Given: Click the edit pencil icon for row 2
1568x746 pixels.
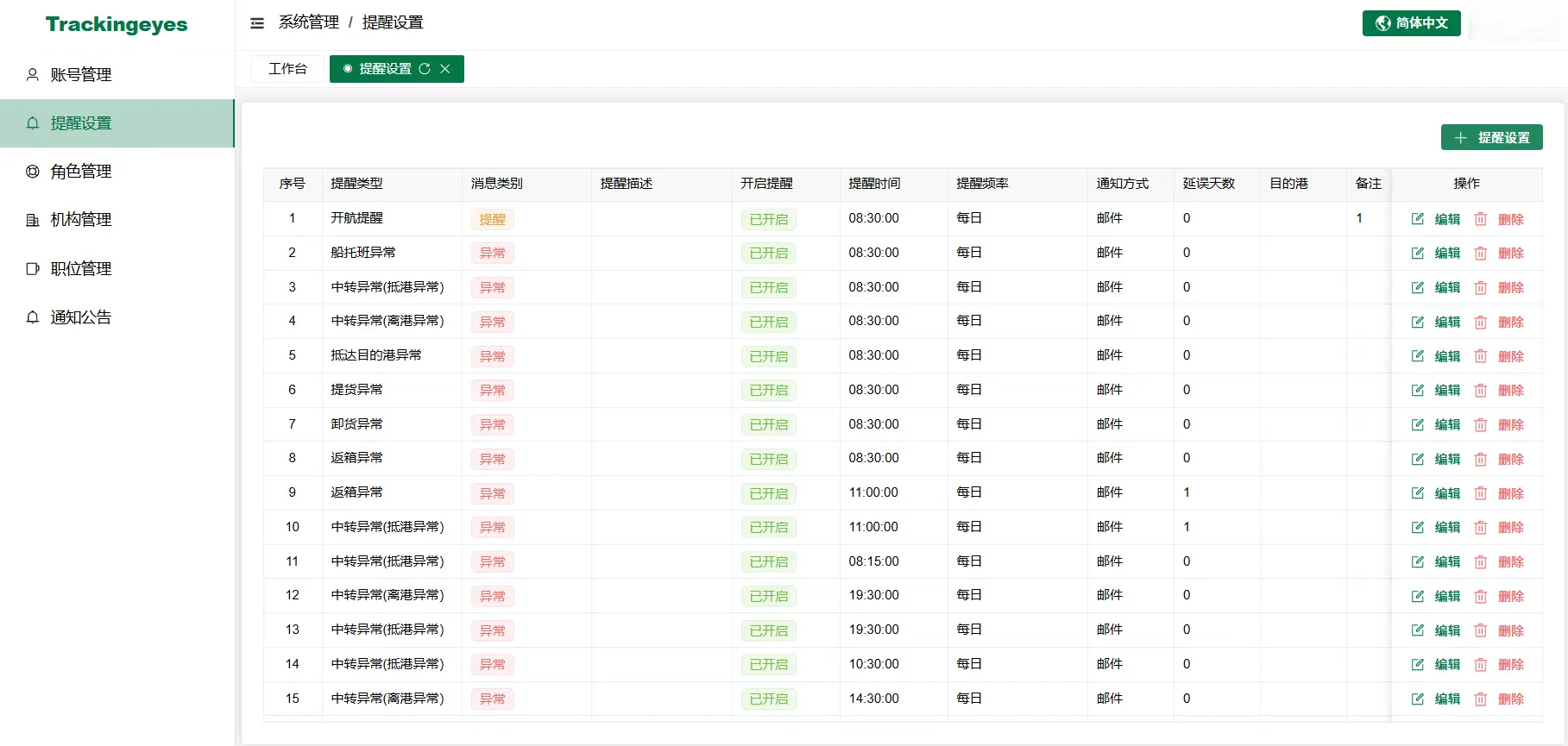Looking at the screenshot, I should click(x=1418, y=254).
